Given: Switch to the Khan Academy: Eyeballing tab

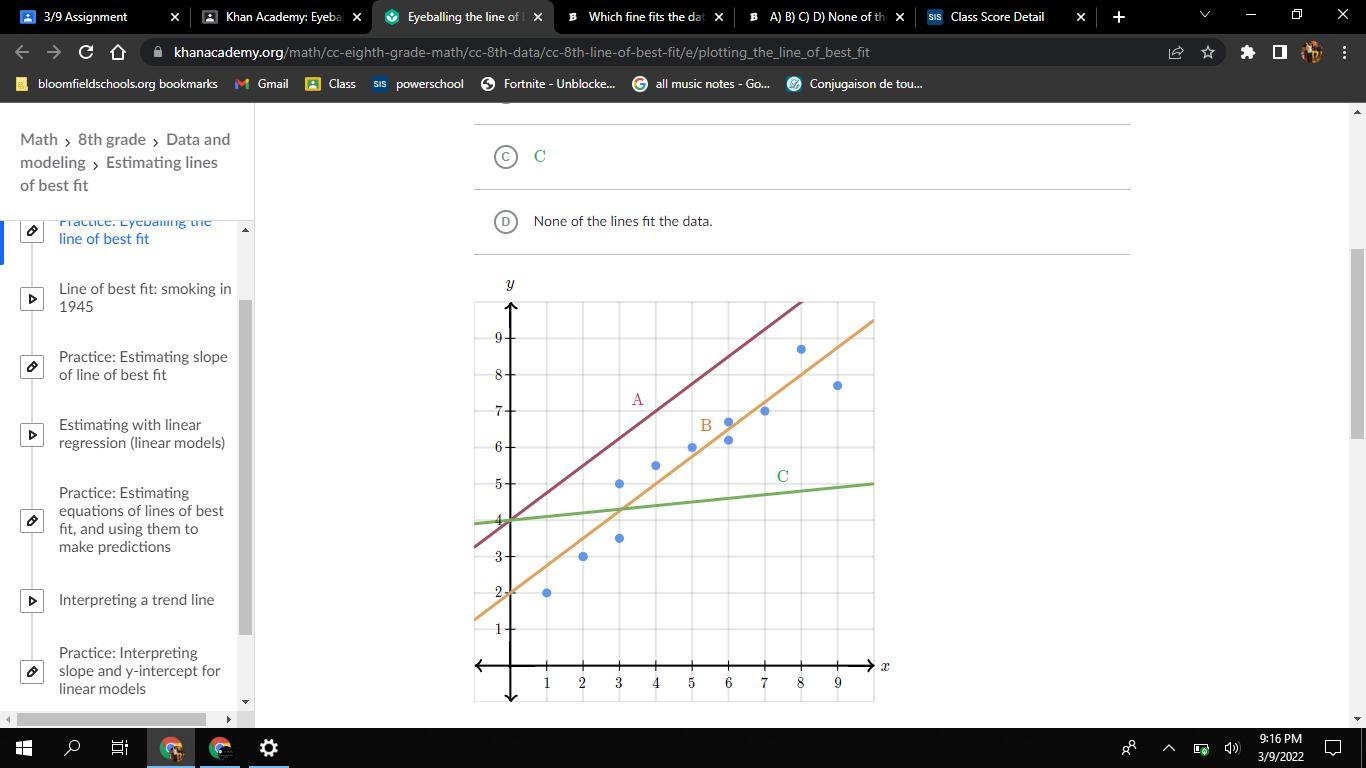Looking at the screenshot, I should pos(280,17).
